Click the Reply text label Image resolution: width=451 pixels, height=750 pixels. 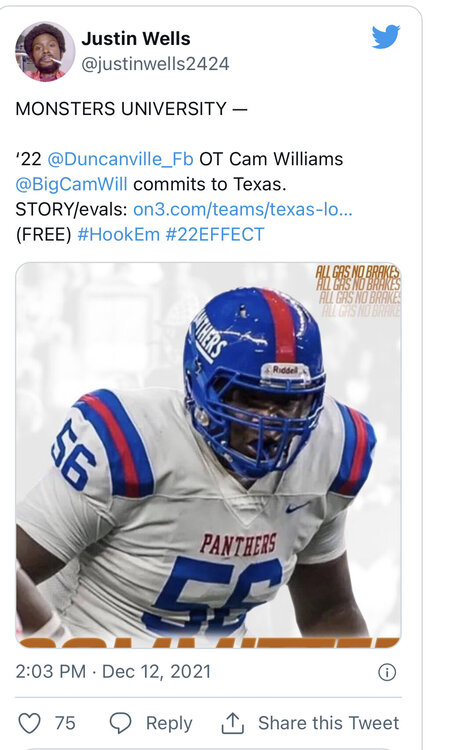169,723
